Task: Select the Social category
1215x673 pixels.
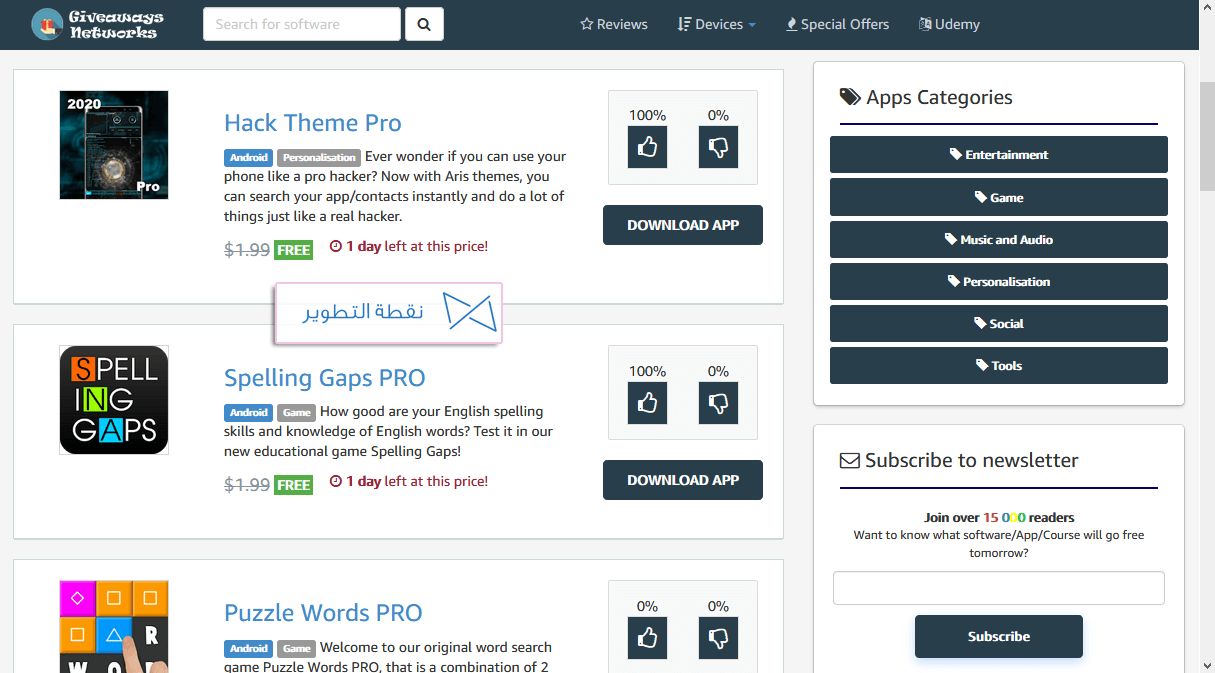Action: (999, 323)
